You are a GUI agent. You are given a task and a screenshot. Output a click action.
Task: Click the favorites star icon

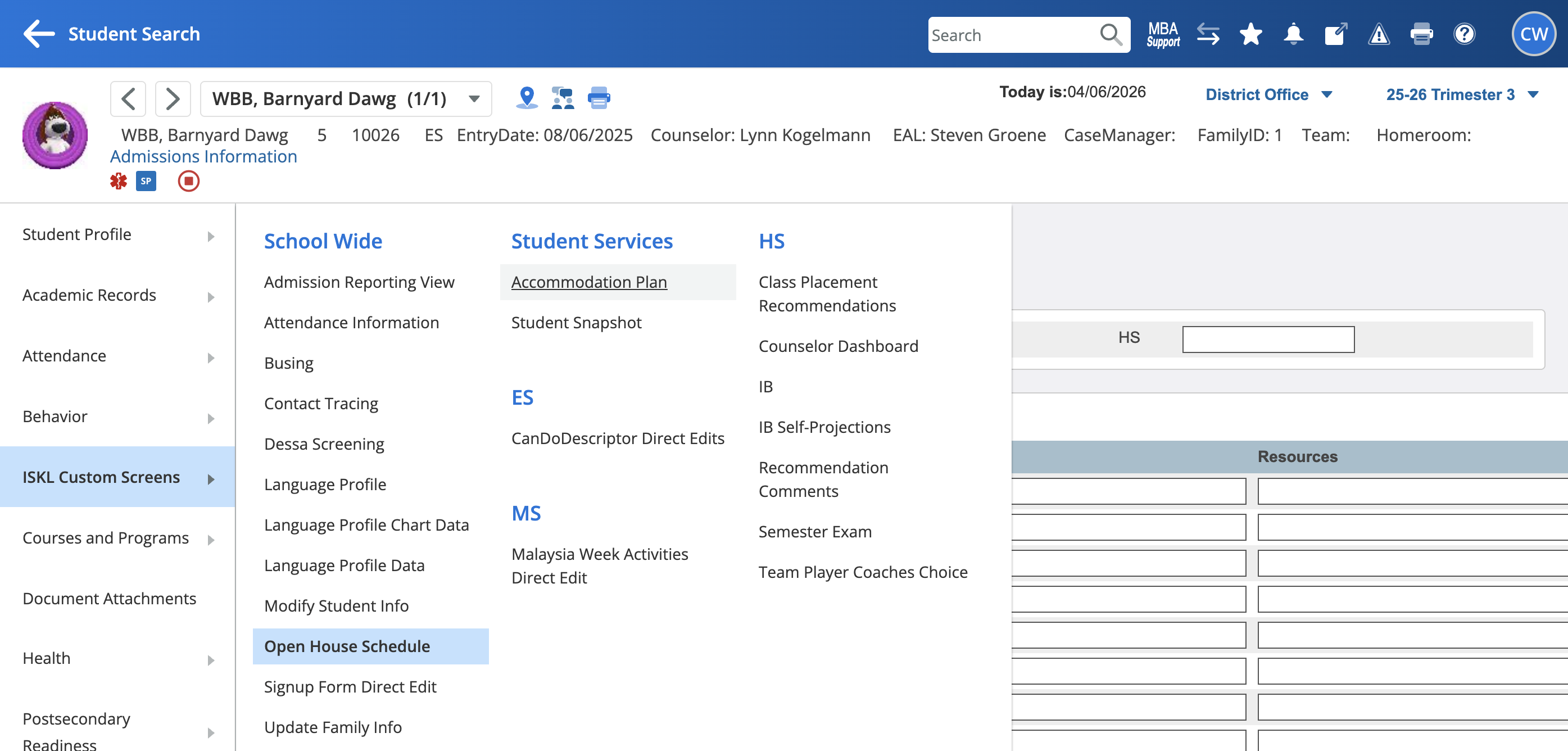click(x=1250, y=34)
